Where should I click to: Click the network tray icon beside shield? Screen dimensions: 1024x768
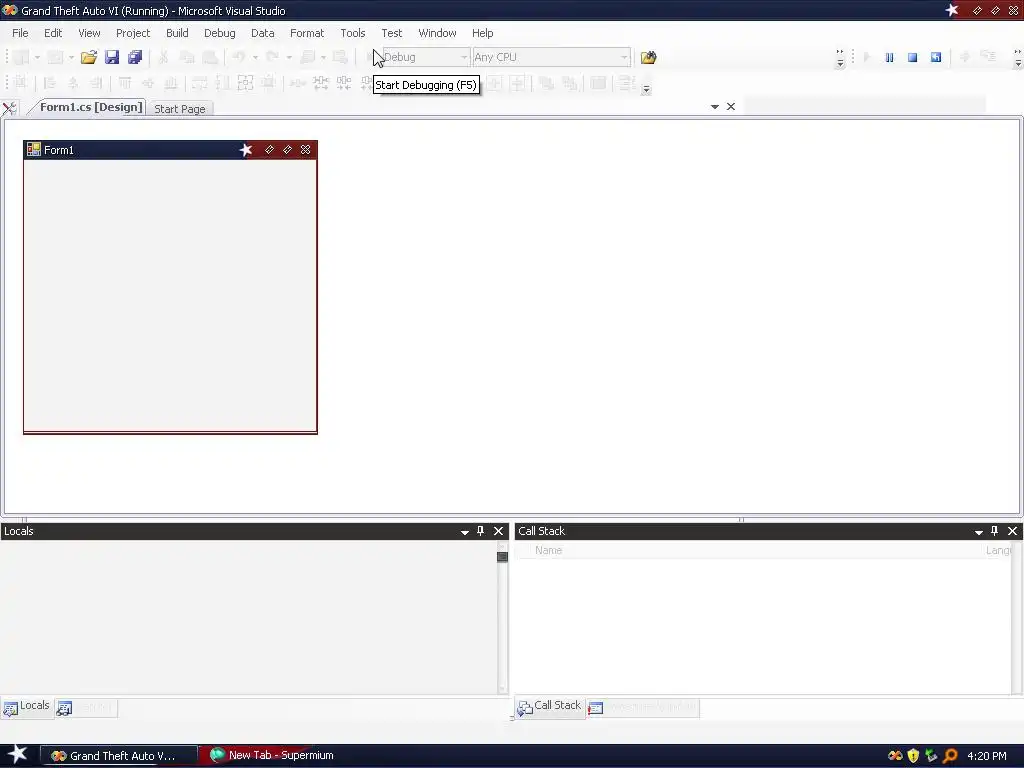[931, 756]
